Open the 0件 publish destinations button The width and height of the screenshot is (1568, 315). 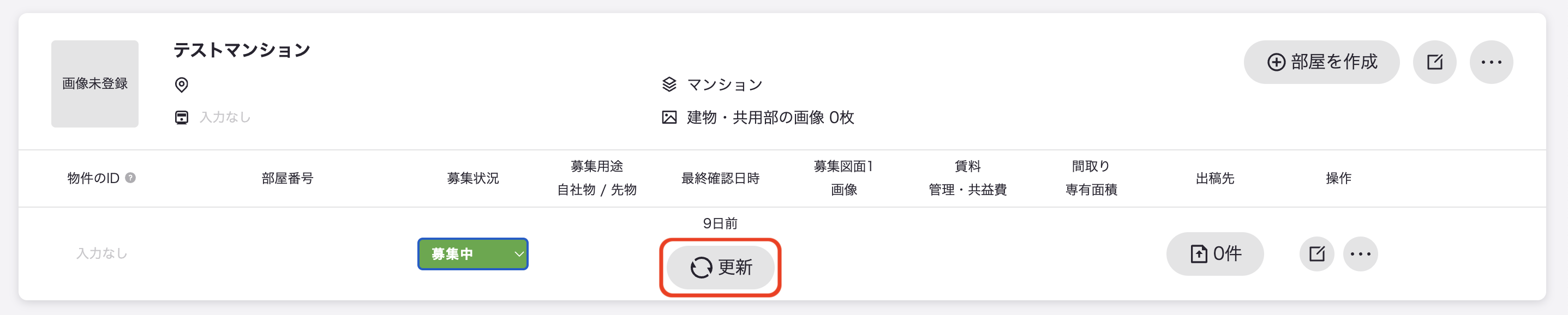click(x=1215, y=253)
